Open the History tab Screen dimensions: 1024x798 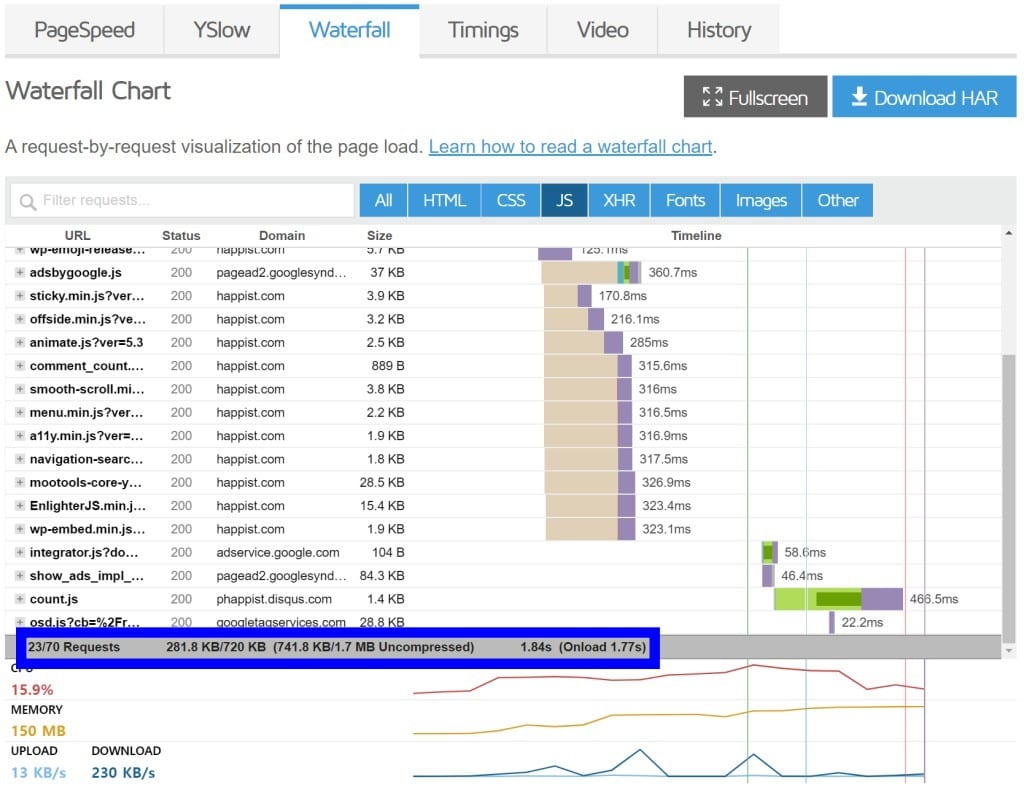(718, 30)
